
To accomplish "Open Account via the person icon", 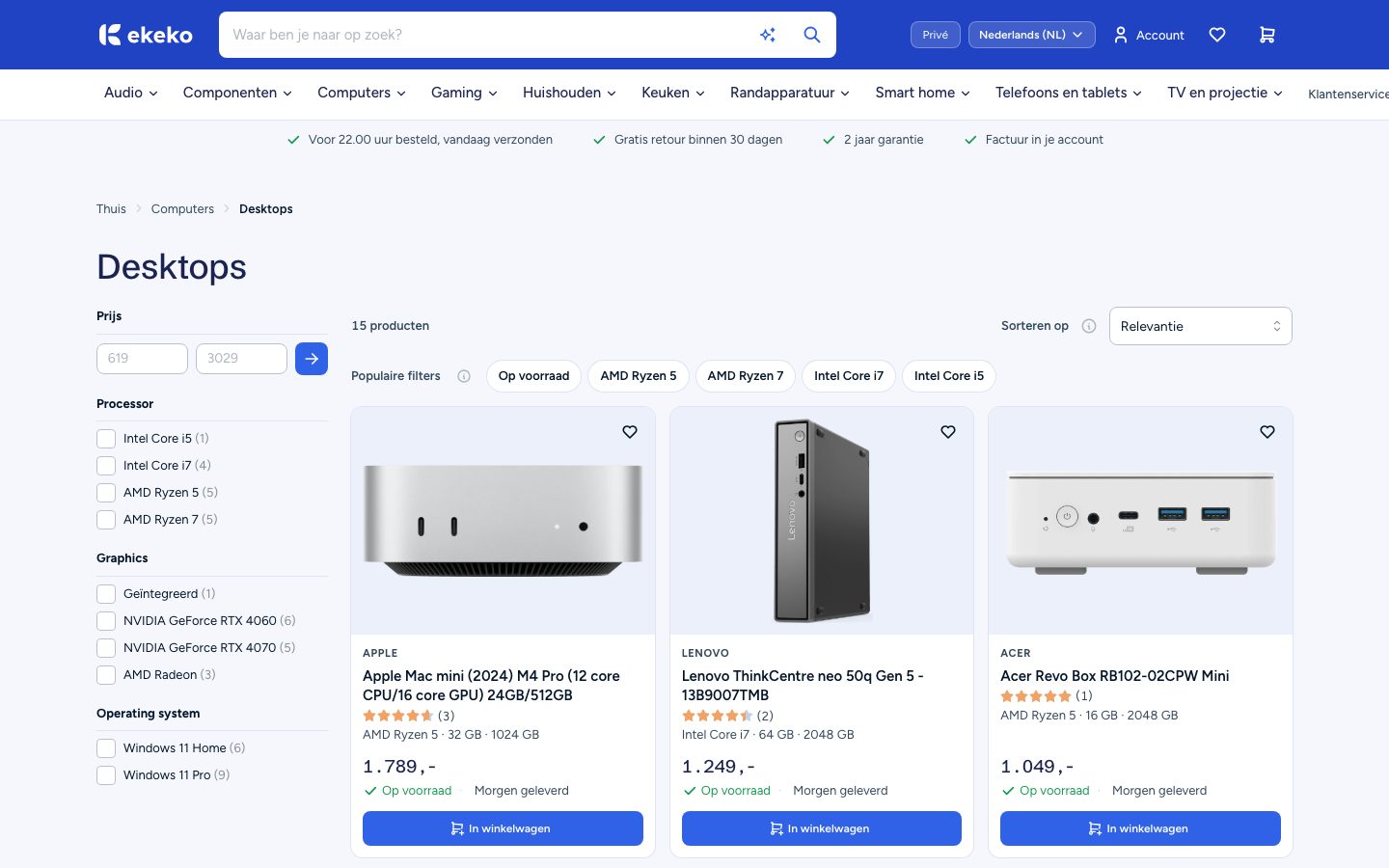I will tap(1121, 35).
